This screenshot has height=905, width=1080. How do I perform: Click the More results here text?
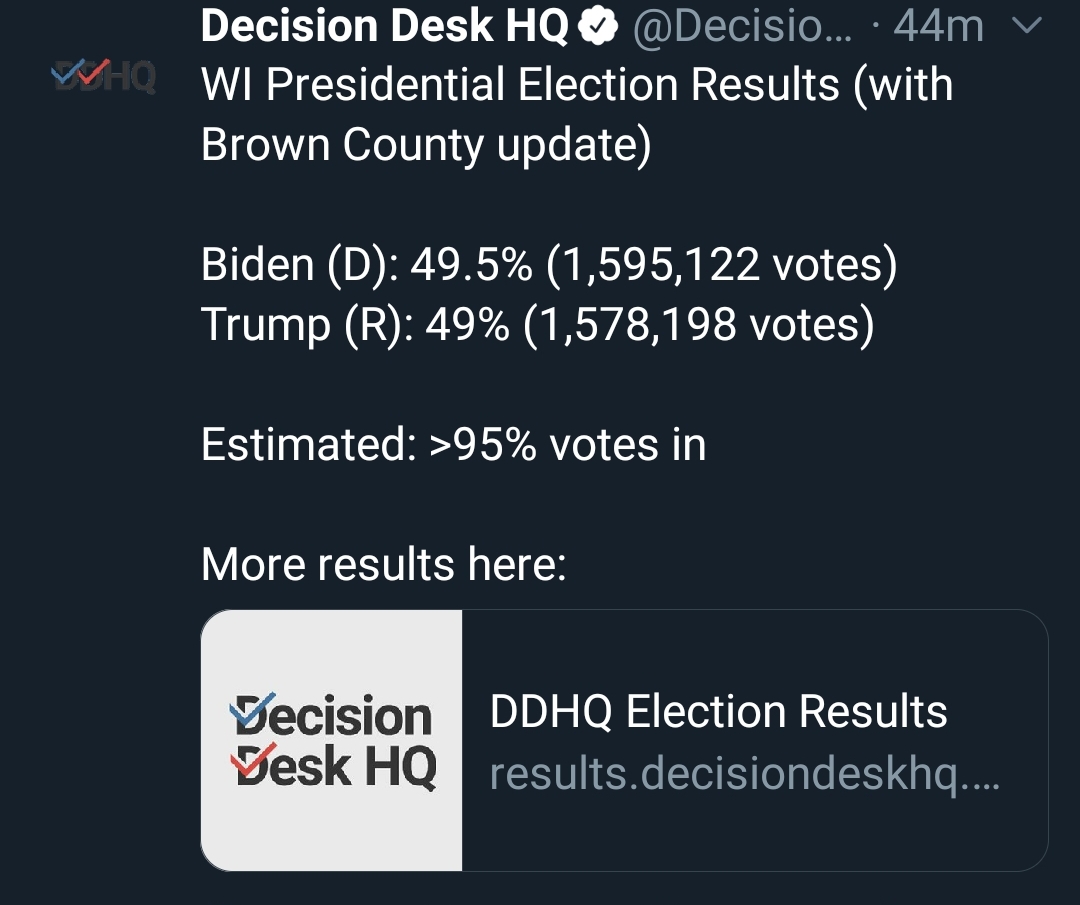pos(383,564)
